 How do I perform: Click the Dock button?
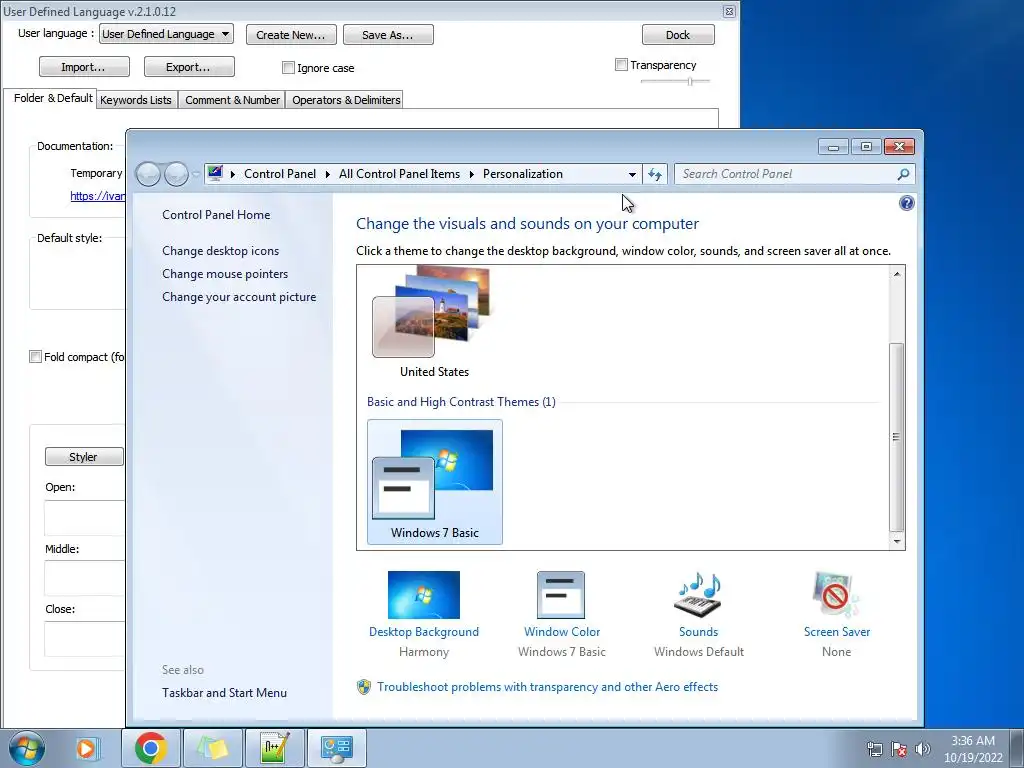[x=678, y=35]
